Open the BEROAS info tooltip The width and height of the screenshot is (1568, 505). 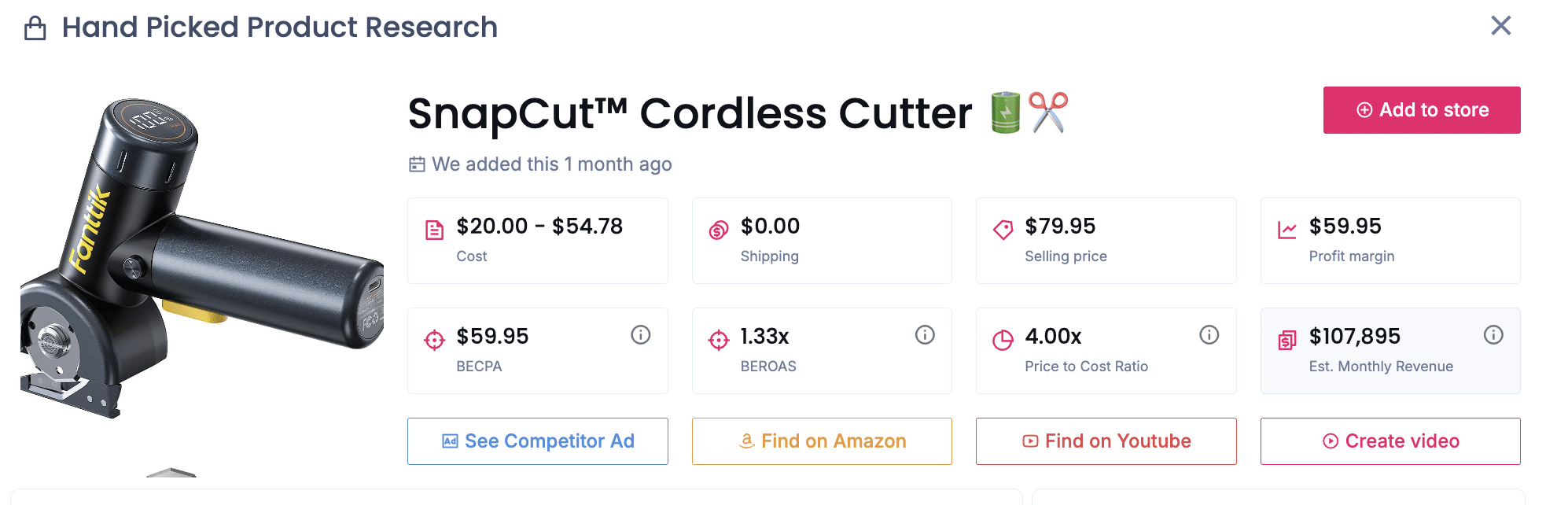pos(924,334)
